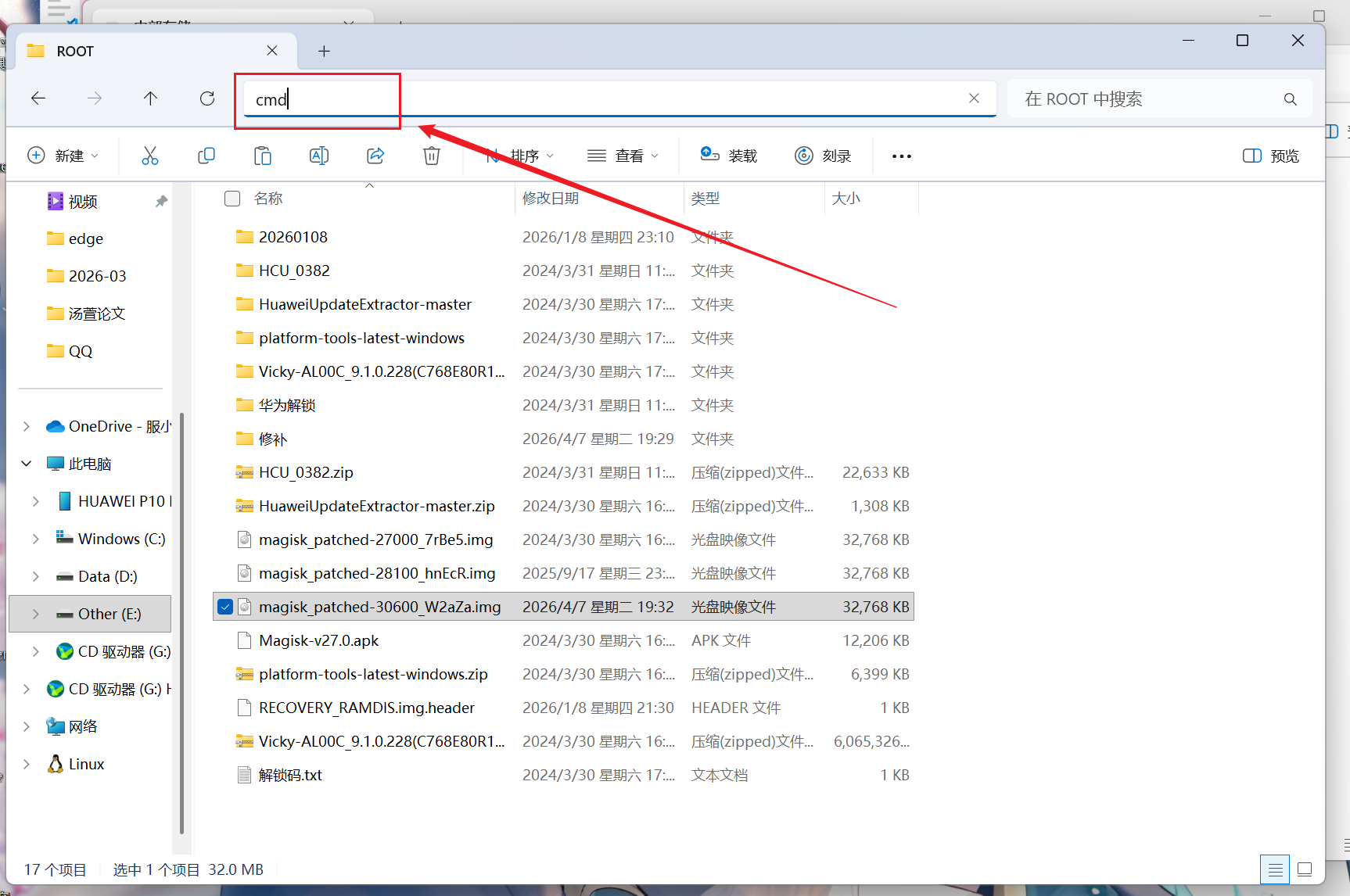This screenshot has width=1350, height=896.
Task: Open the 查看 view dropdown
Action: point(623,156)
